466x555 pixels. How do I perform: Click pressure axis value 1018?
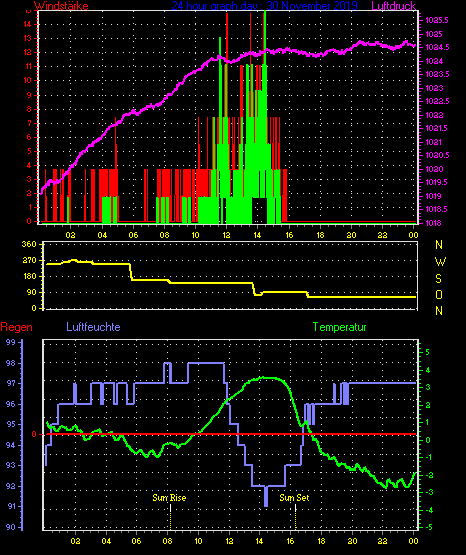coord(433,223)
